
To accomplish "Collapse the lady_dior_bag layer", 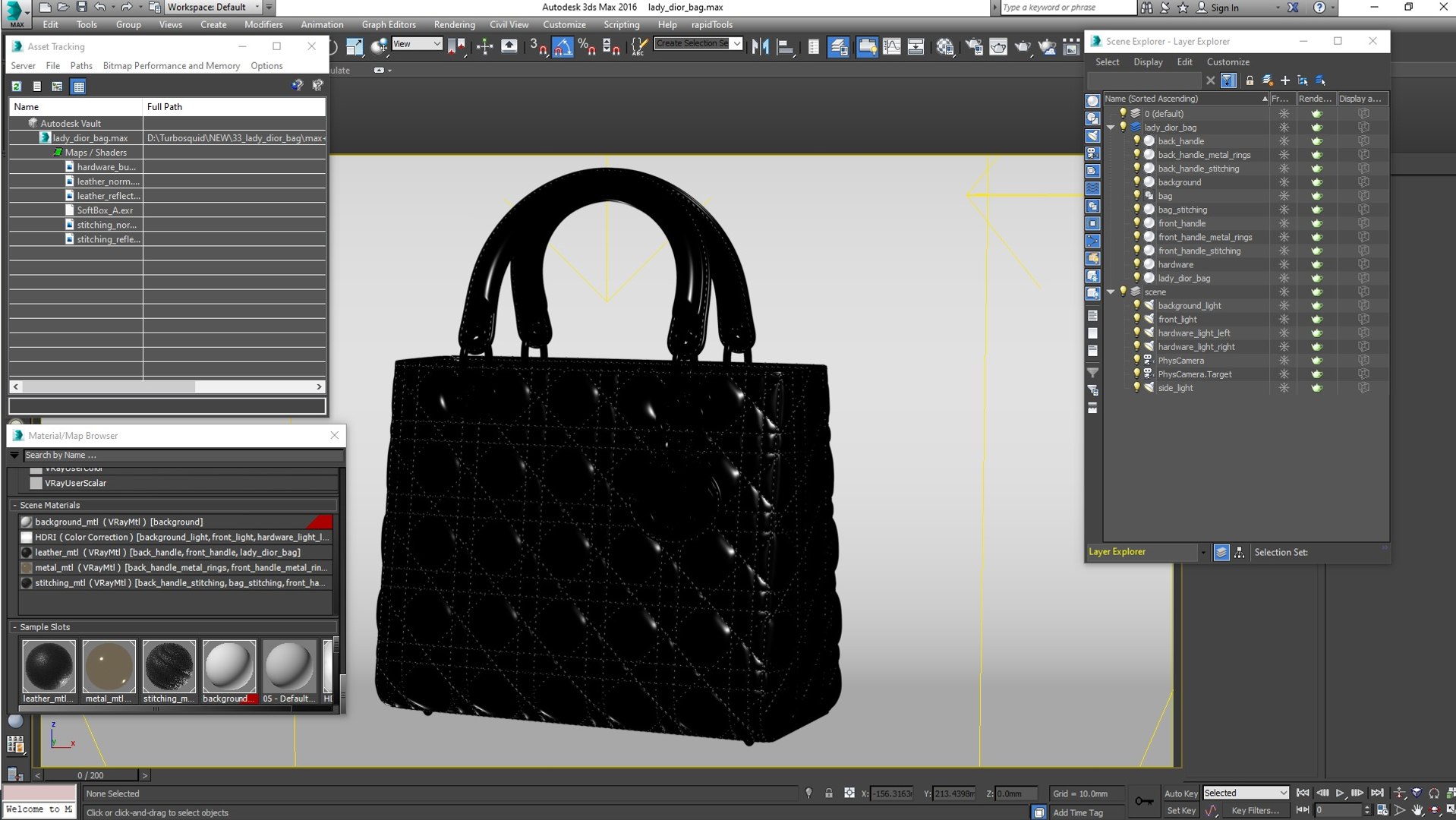I will [x=1111, y=128].
